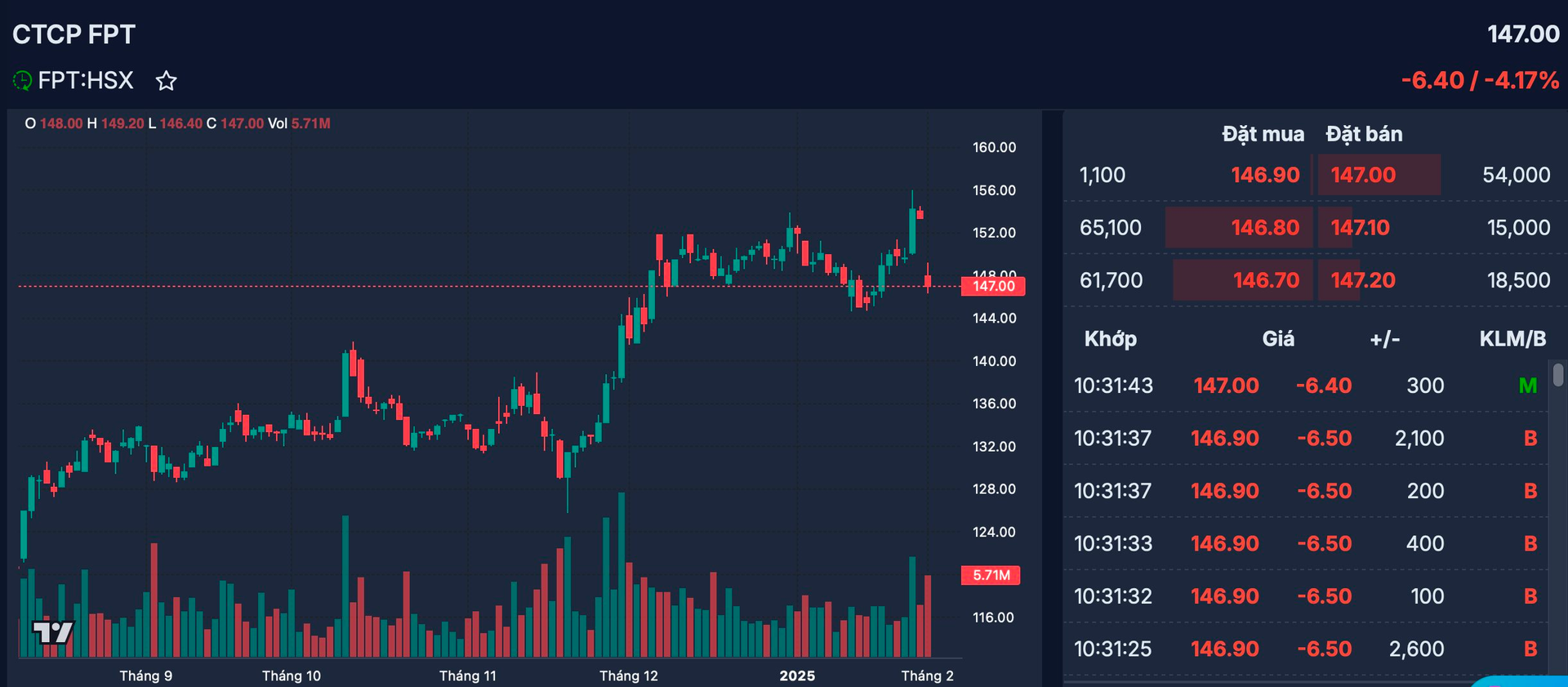
Task: Click the Đặt mua column header
Action: 1263,134
